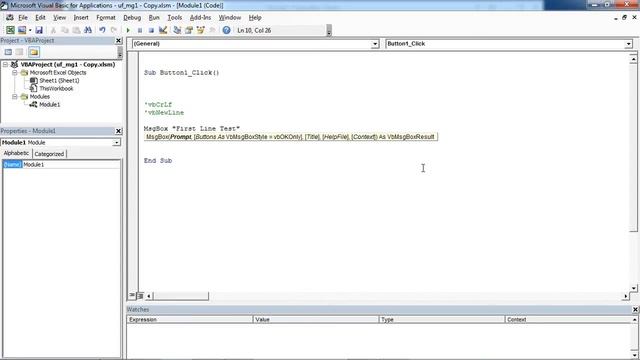The image size is (640, 360).
Task: Open Object Browser toolbar icon
Action: (x=200, y=30)
